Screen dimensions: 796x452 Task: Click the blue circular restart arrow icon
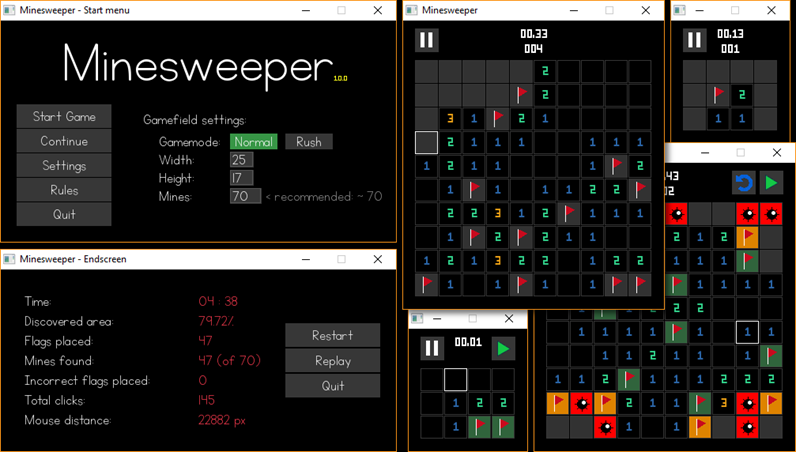pos(743,183)
